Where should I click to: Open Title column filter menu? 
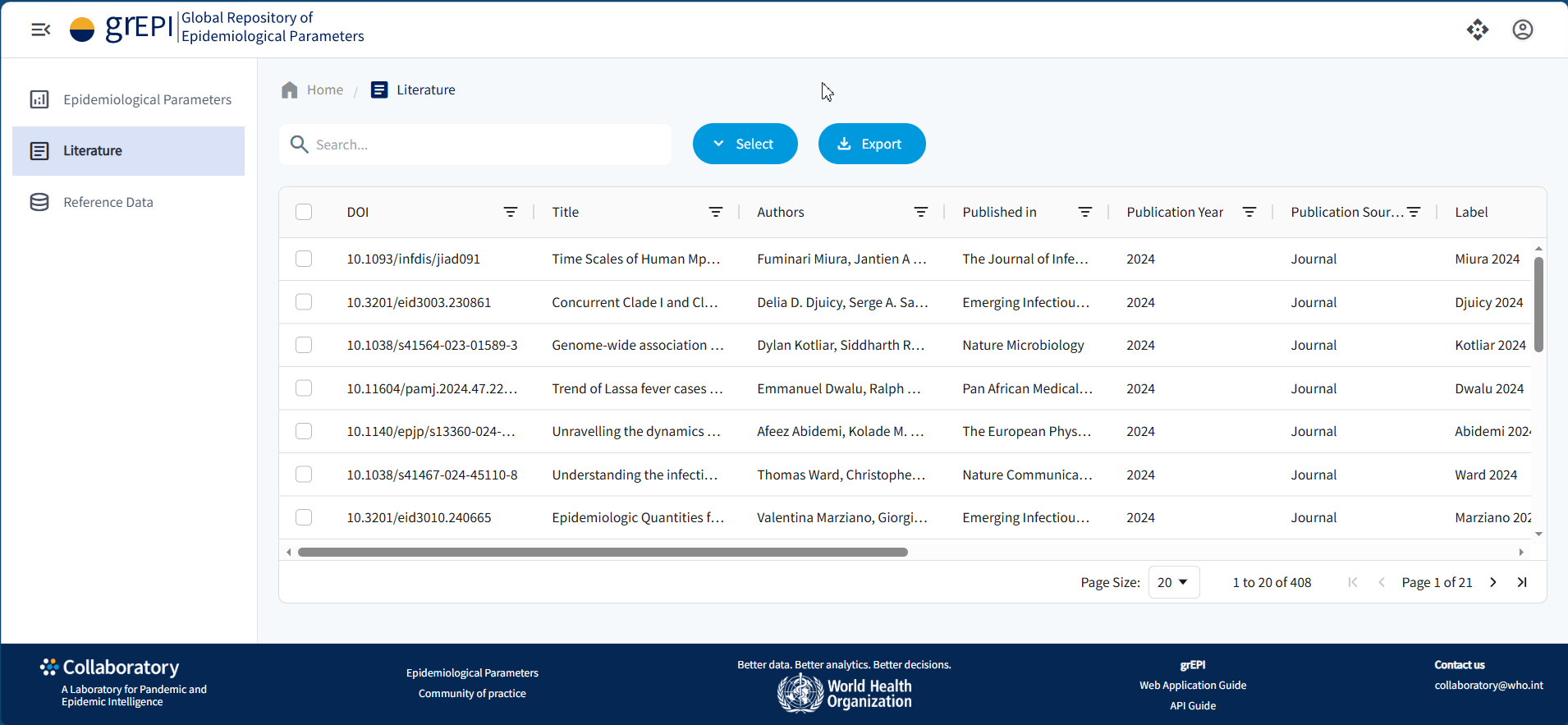pyautogui.click(x=715, y=212)
